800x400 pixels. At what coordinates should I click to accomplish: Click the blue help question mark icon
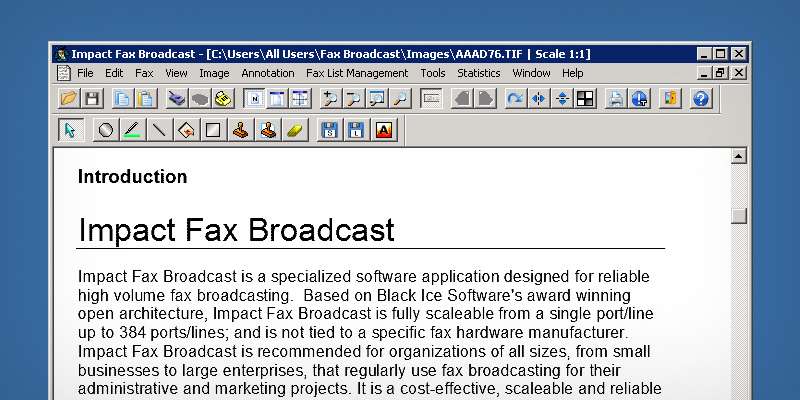tap(700, 98)
